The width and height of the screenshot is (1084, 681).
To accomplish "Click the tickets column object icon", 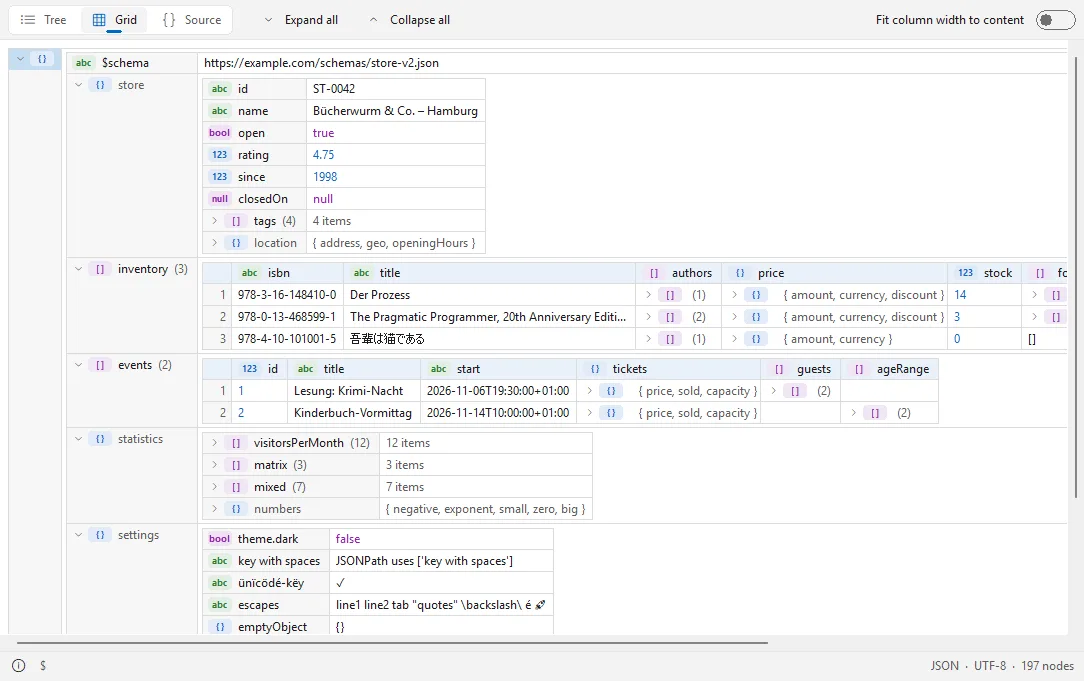I will click(x=595, y=369).
